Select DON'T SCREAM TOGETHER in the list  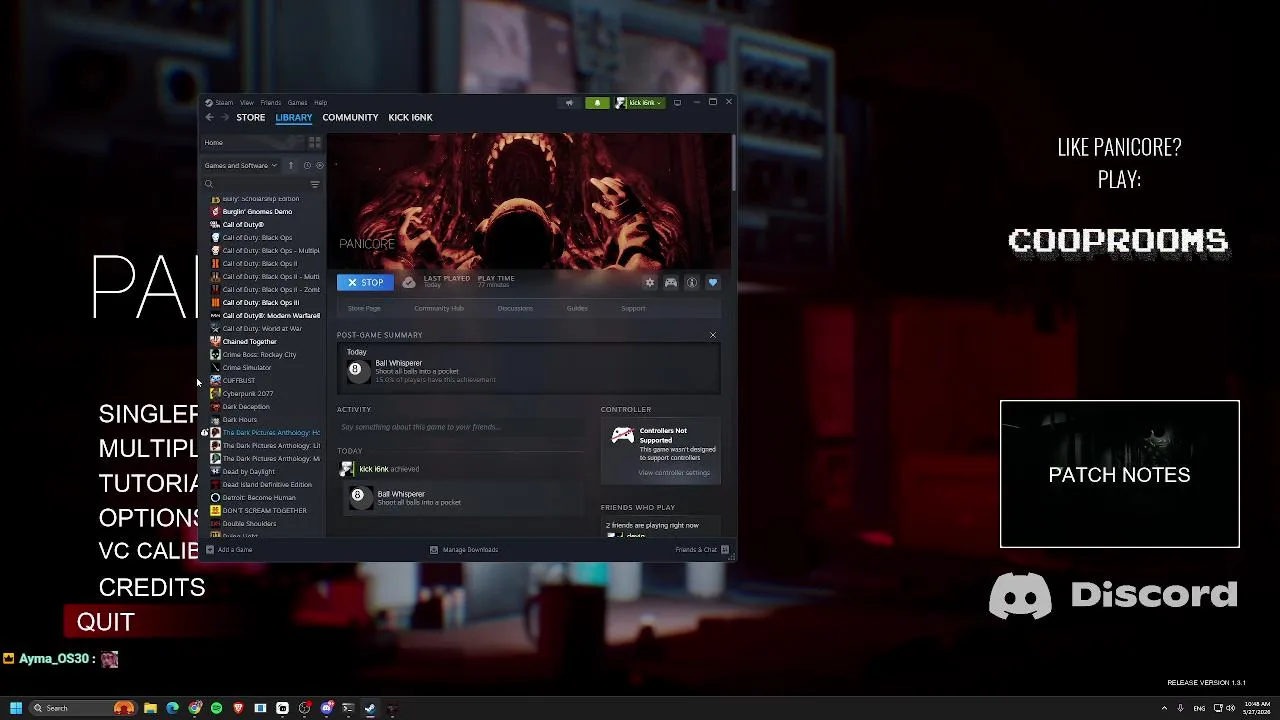click(x=264, y=510)
